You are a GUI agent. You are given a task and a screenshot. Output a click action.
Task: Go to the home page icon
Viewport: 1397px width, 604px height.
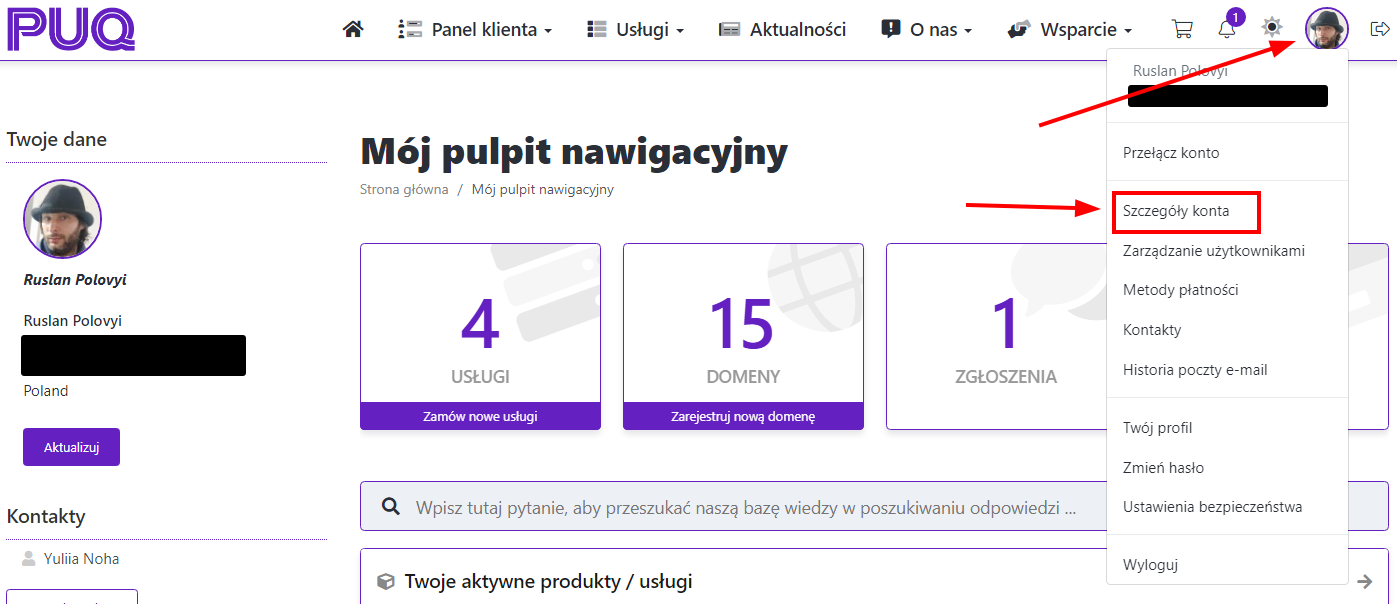point(352,30)
